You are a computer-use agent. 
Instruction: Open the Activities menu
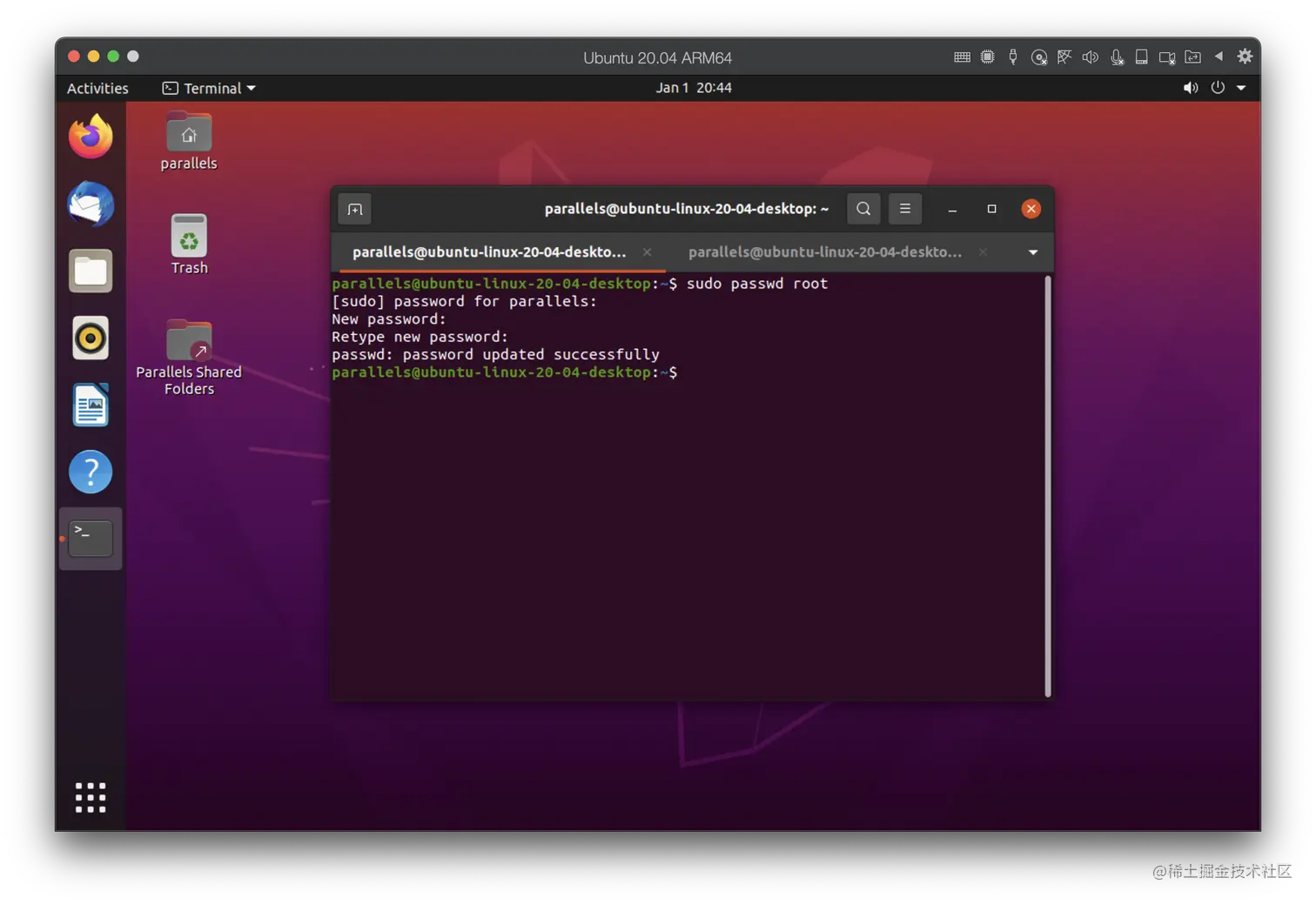97,87
